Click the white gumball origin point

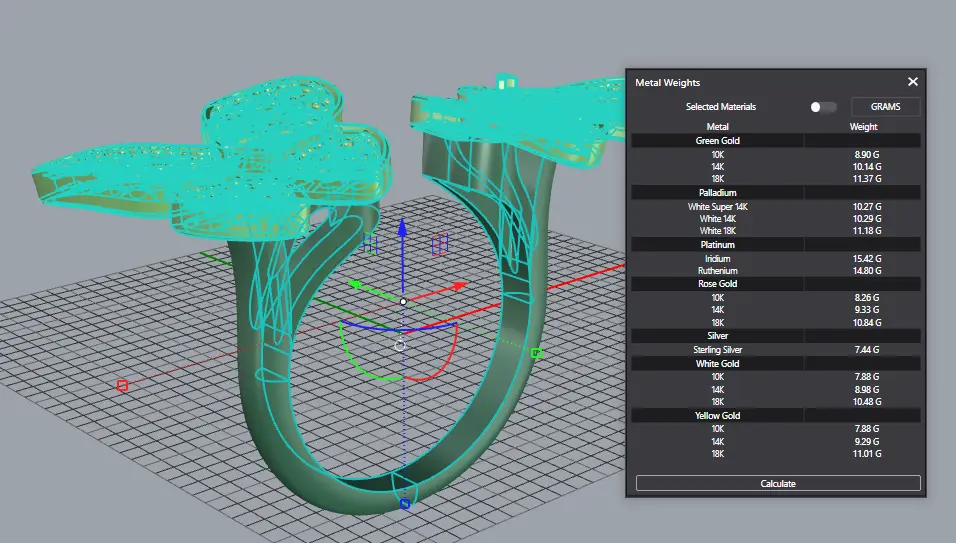point(403,302)
